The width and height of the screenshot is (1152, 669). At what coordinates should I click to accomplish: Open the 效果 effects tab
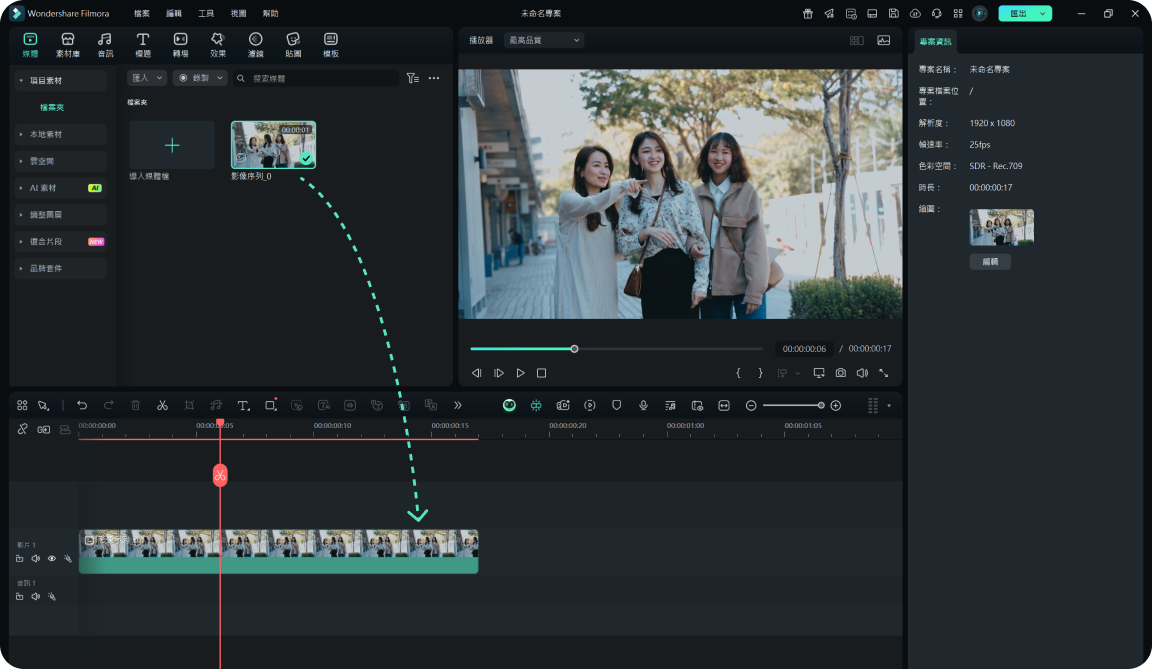coord(217,45)
